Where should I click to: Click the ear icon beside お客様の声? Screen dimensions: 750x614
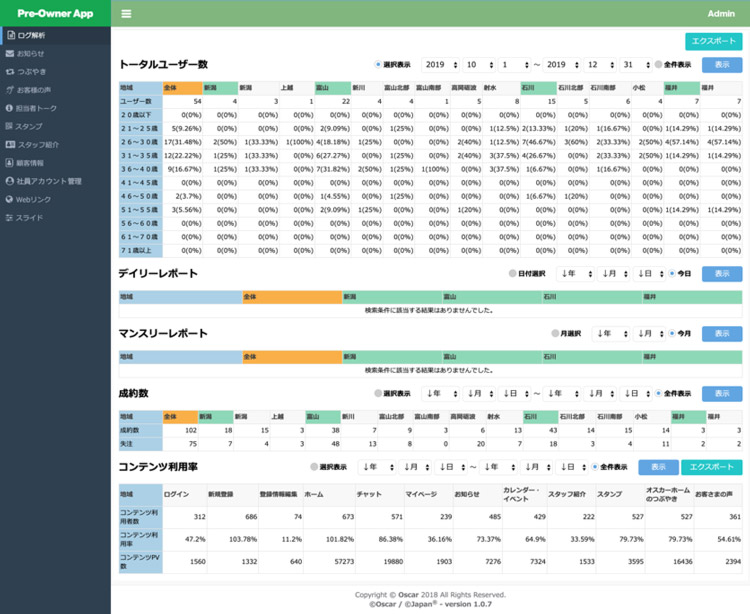pyautogui.click(x=10, y=90)
